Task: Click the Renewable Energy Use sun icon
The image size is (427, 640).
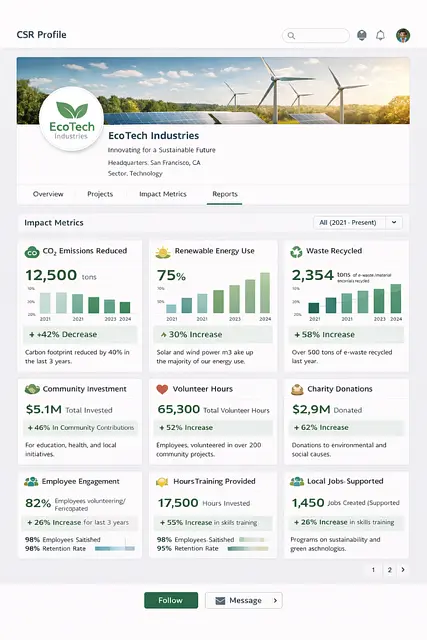Action: 163,252
